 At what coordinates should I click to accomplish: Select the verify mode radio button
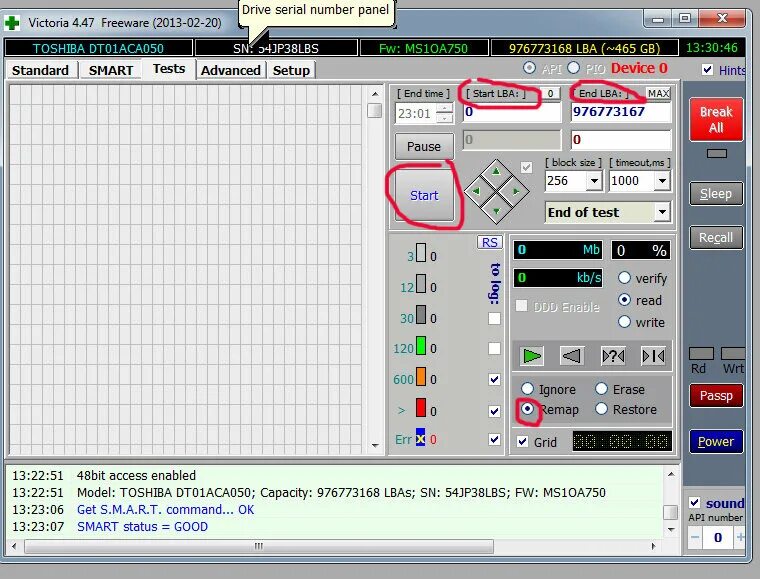624,278
